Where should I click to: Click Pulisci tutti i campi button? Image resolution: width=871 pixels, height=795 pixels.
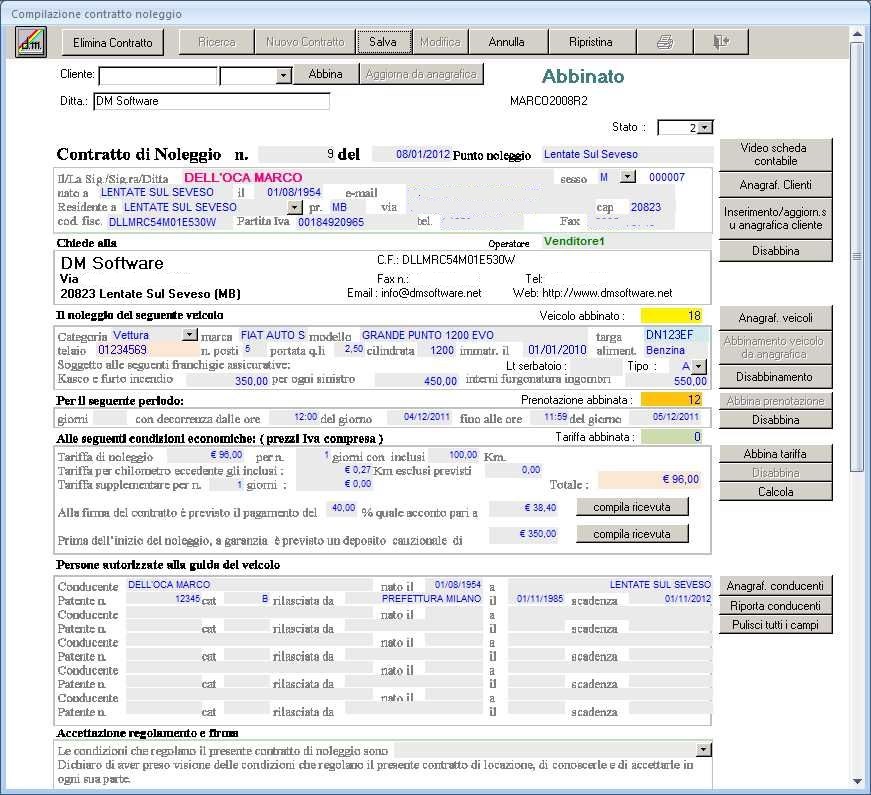[x=775, y=625]
